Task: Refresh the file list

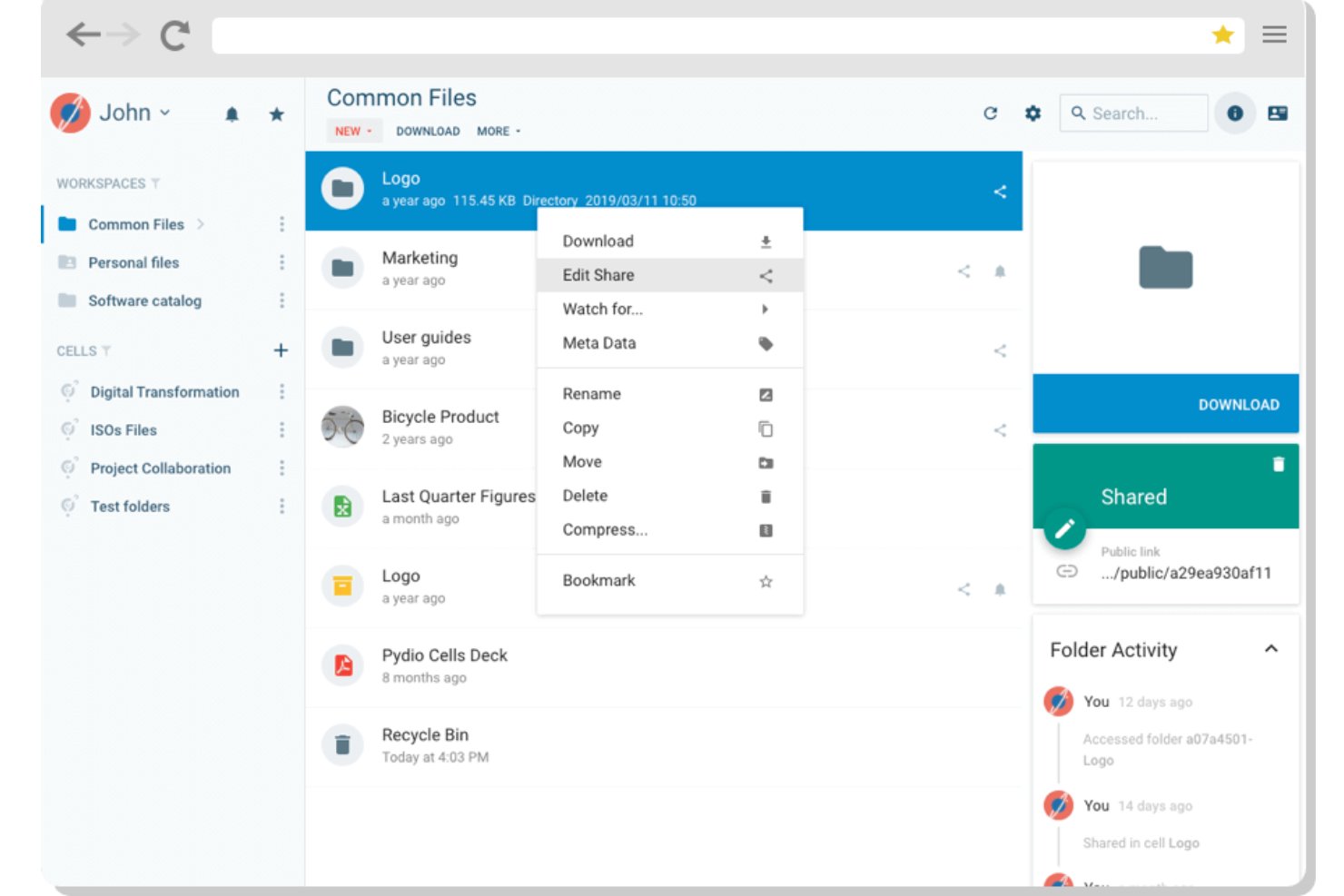Action: click(990, 113)
